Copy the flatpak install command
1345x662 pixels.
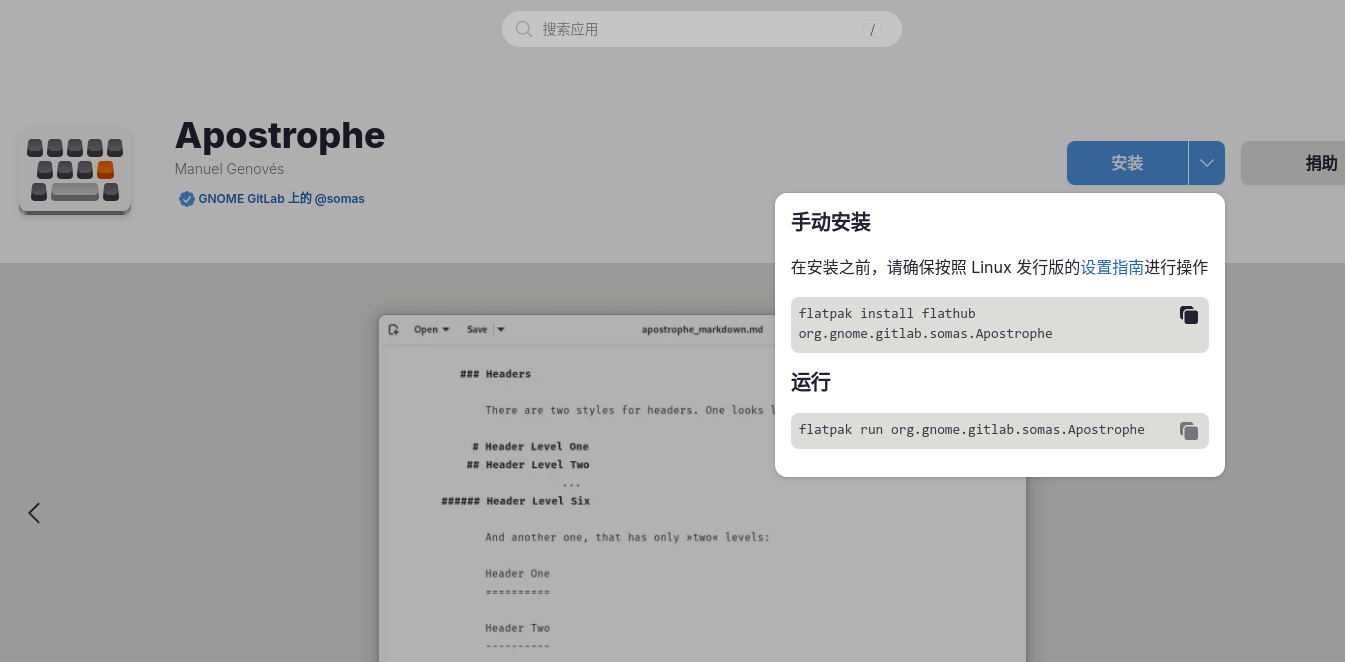[1189, 315]
